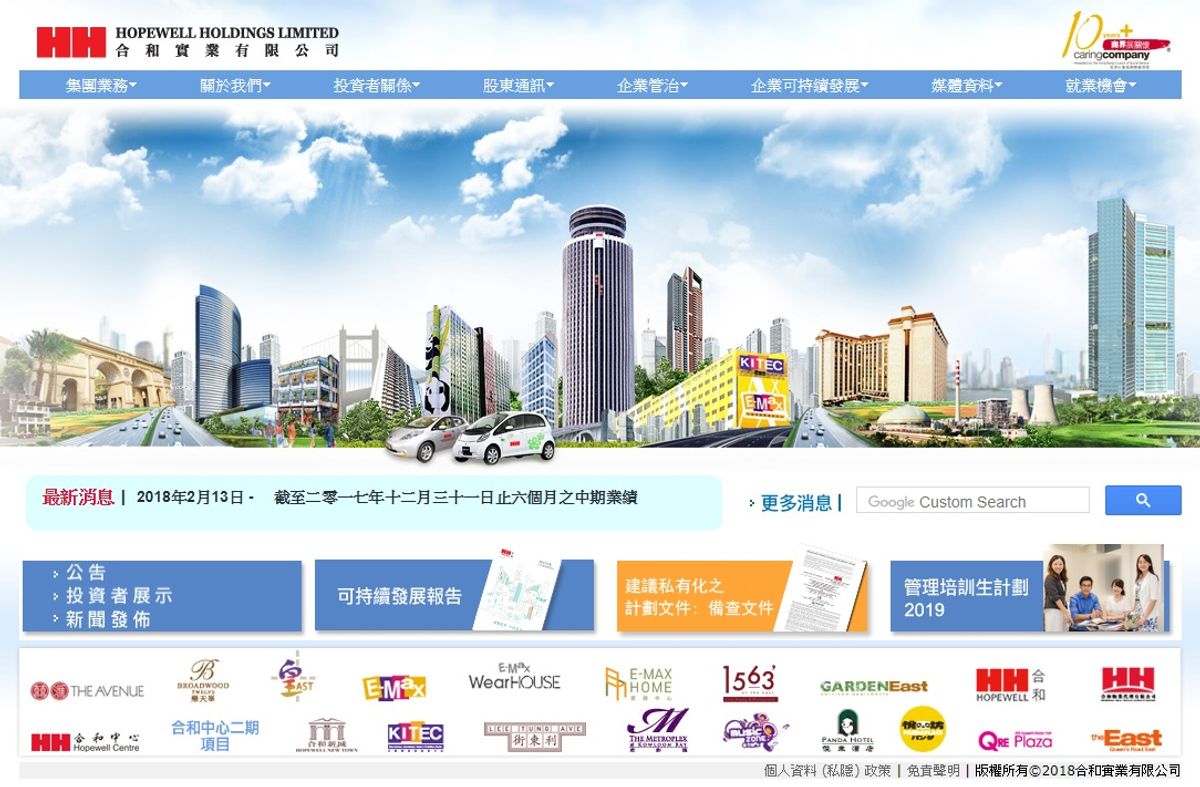Click the Hotel East star logo
The width and height of the screenshot is (1200, 787).
[293, 677]
